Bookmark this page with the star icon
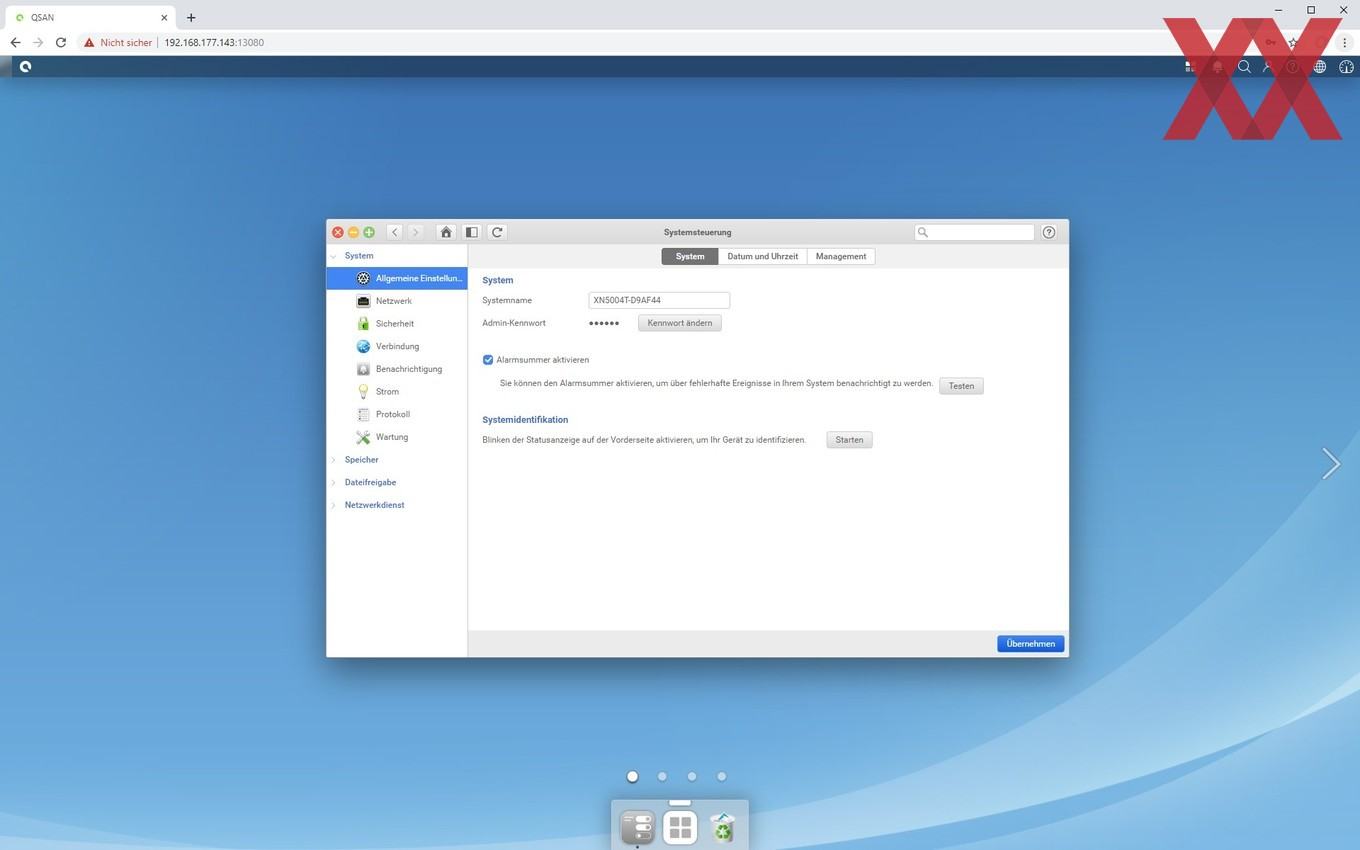 click(1293, 43)
